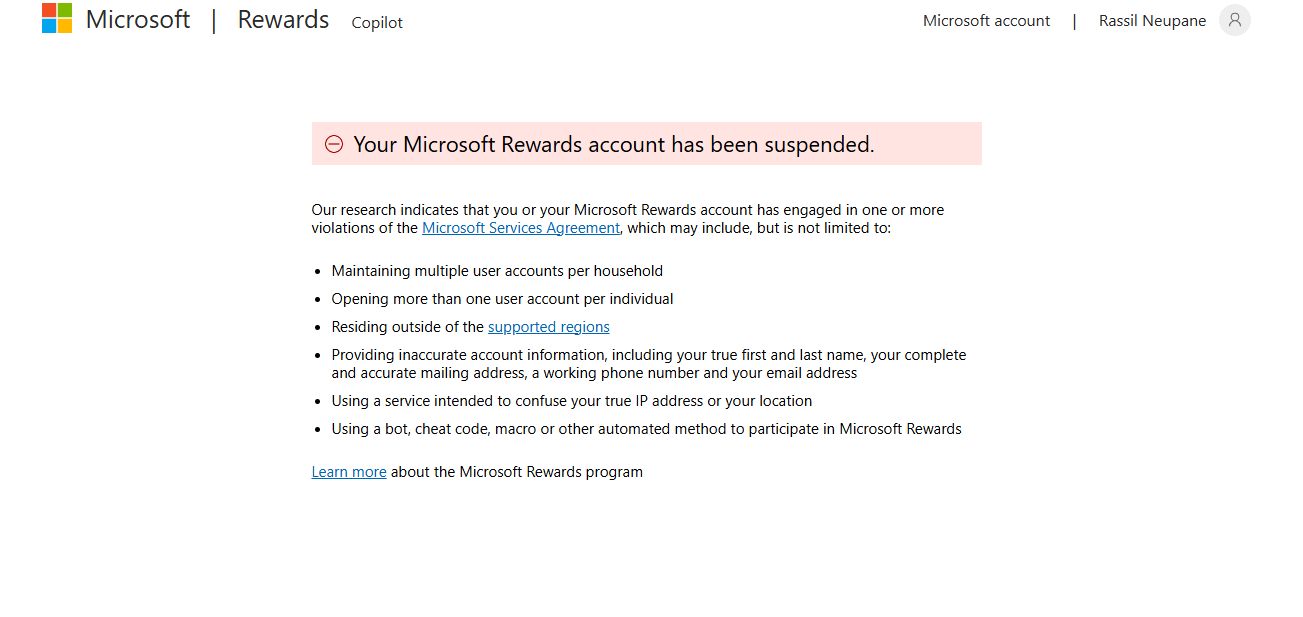Click the Learn more link

coord(349,472)
